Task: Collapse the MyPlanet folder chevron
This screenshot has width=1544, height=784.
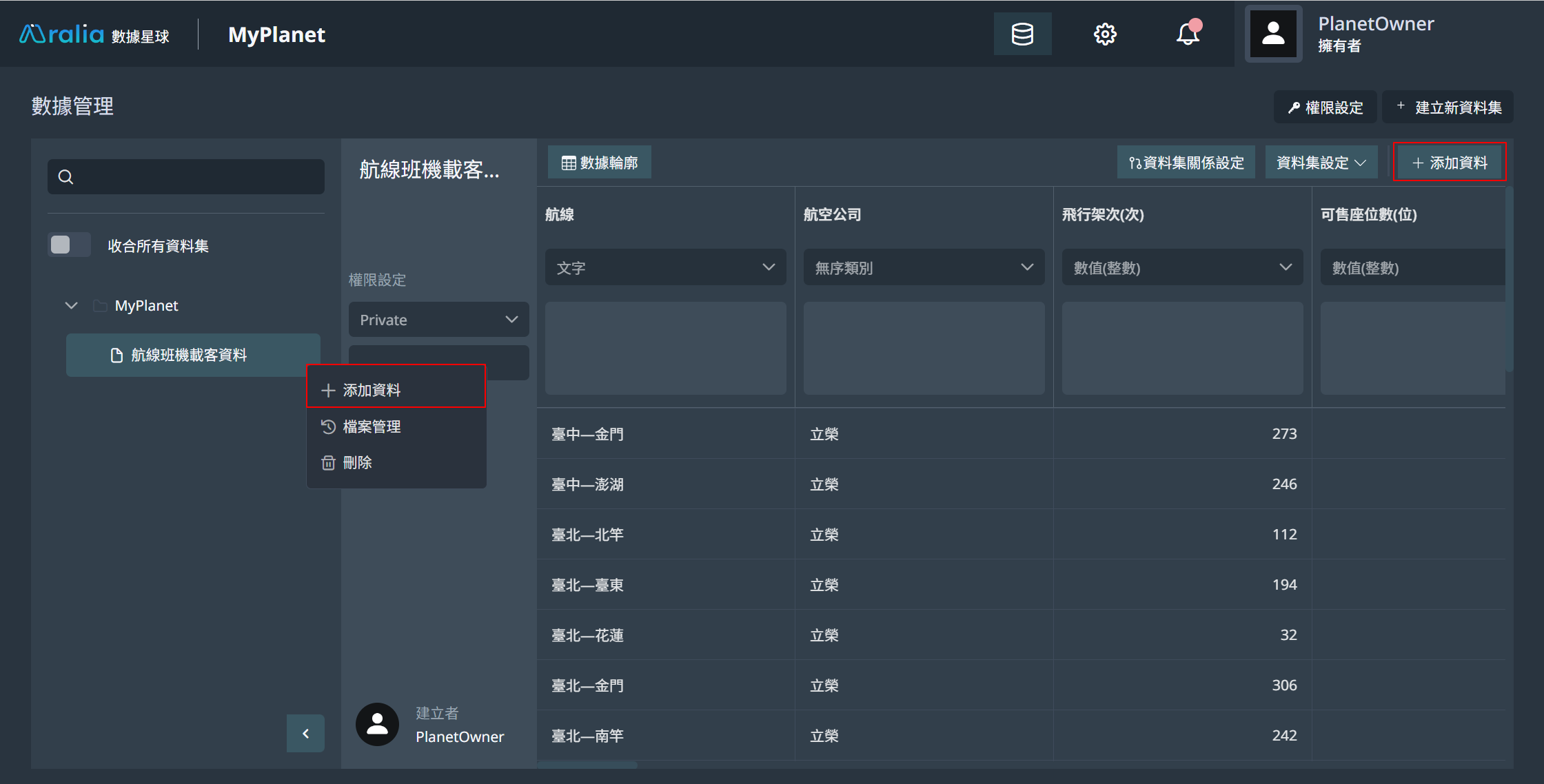Action: 71,305
